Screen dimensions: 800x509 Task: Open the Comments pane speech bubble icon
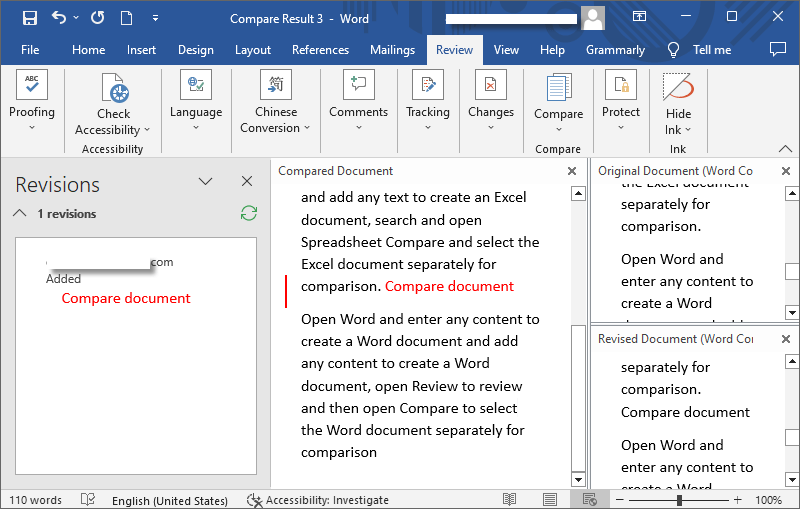click(778, 49)
